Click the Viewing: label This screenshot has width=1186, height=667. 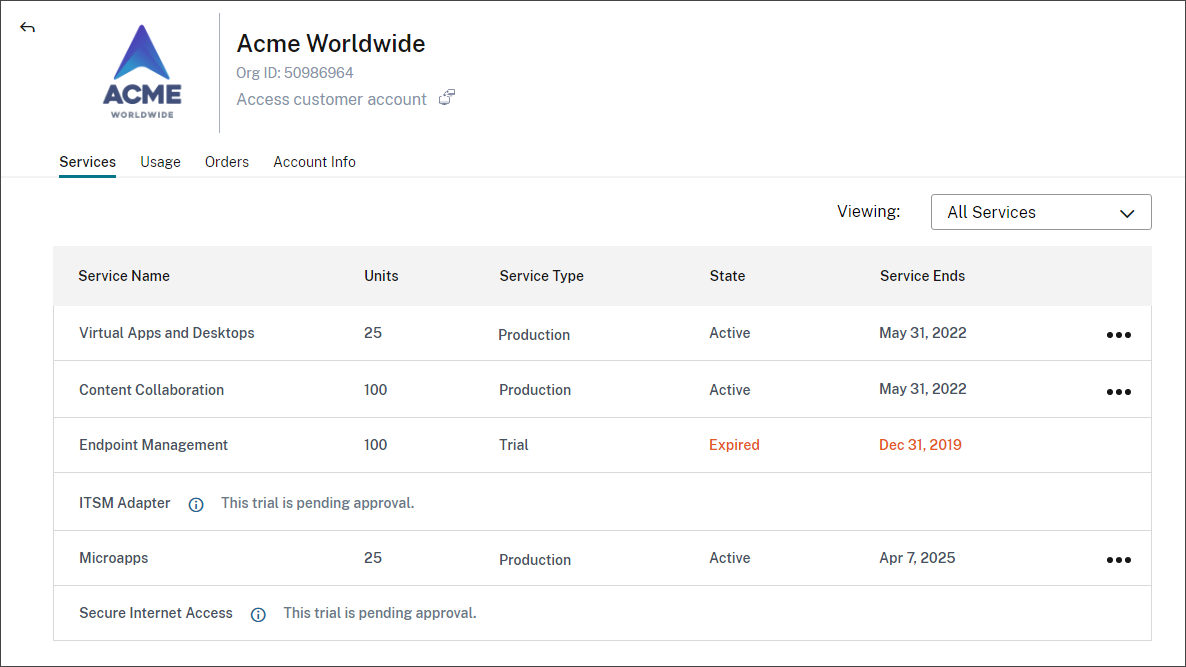point(868,212)
